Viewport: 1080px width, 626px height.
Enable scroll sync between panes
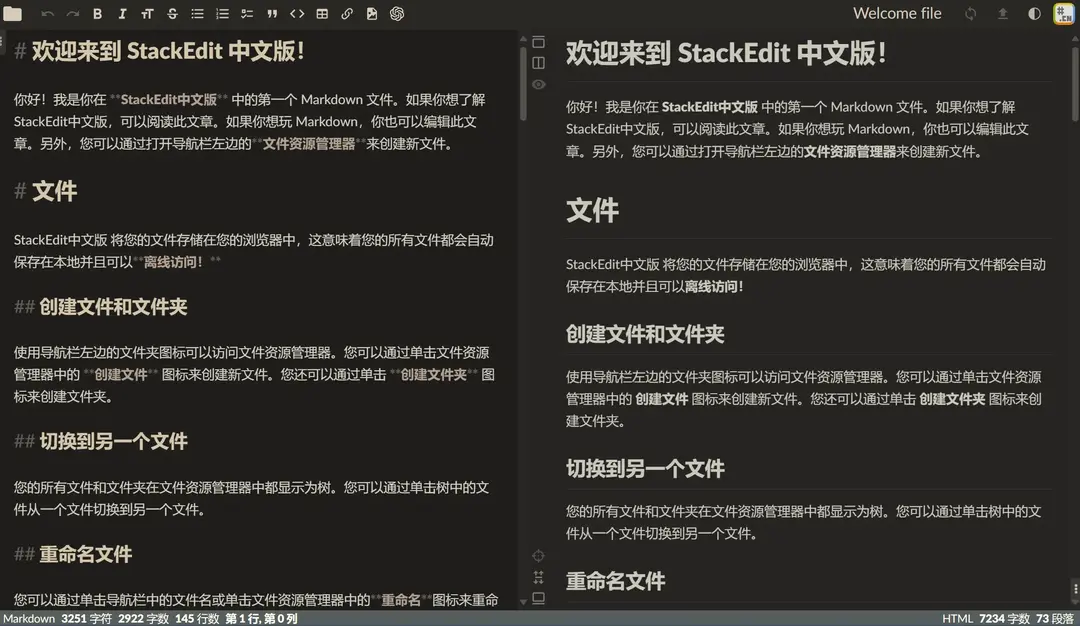pos(538,578)
